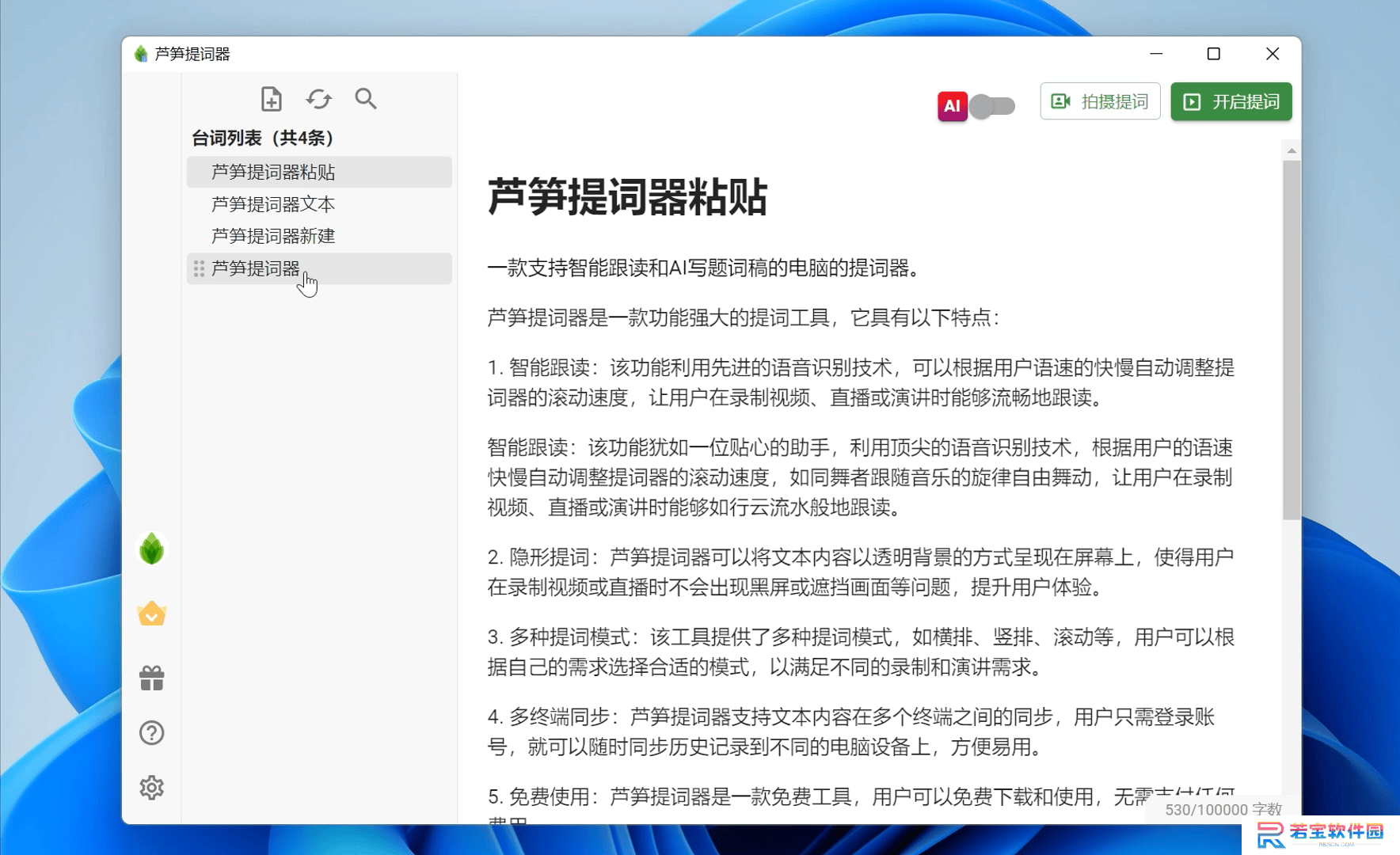Click the drag handle beside 芦笋提词器
This screenshot has height=855, width=1400.
pos(199,268)
